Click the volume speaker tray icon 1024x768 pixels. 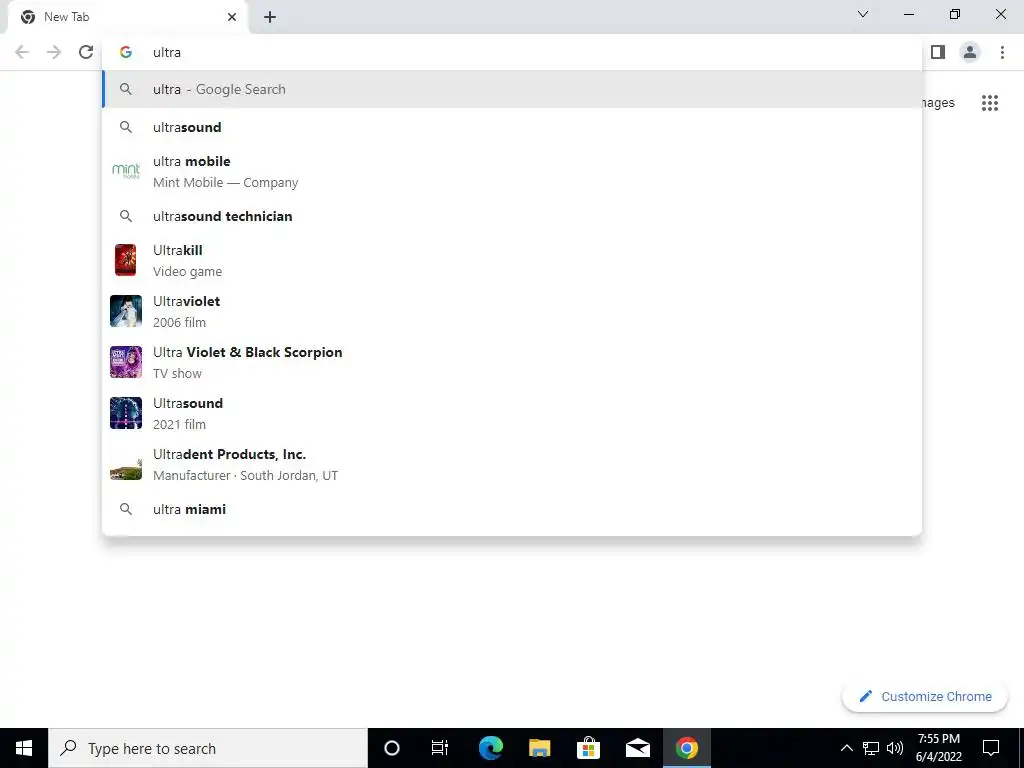pos(895,748)
